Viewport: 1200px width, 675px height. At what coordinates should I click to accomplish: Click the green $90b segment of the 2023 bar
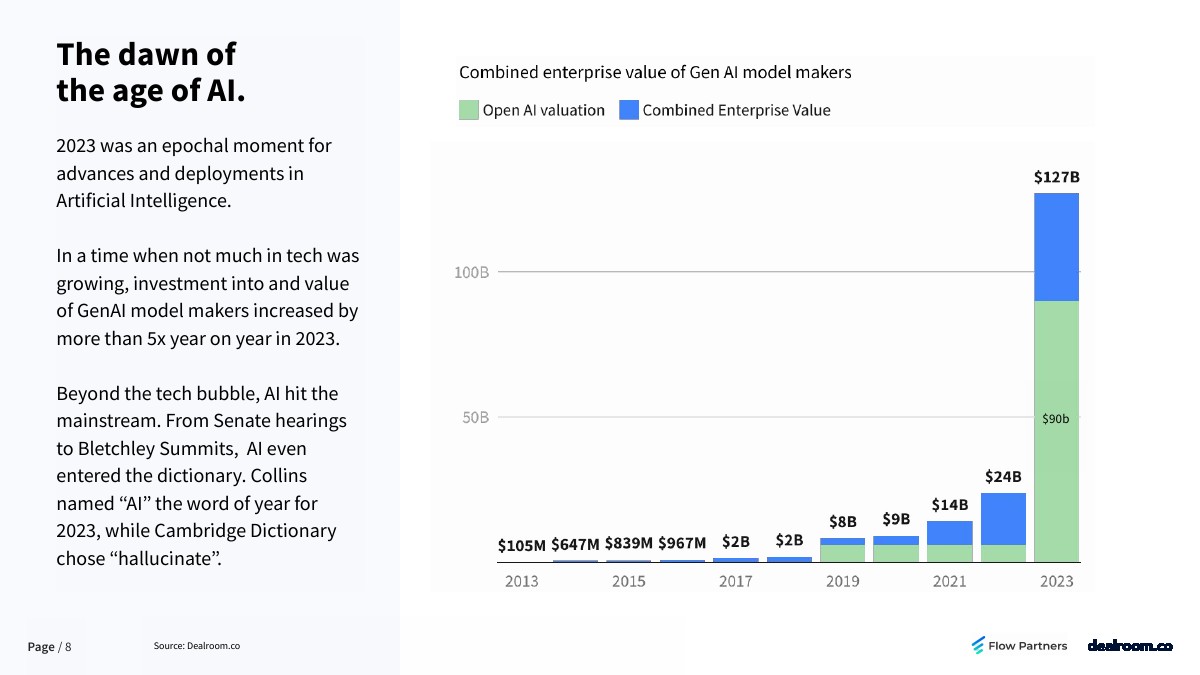(1056, 430)
